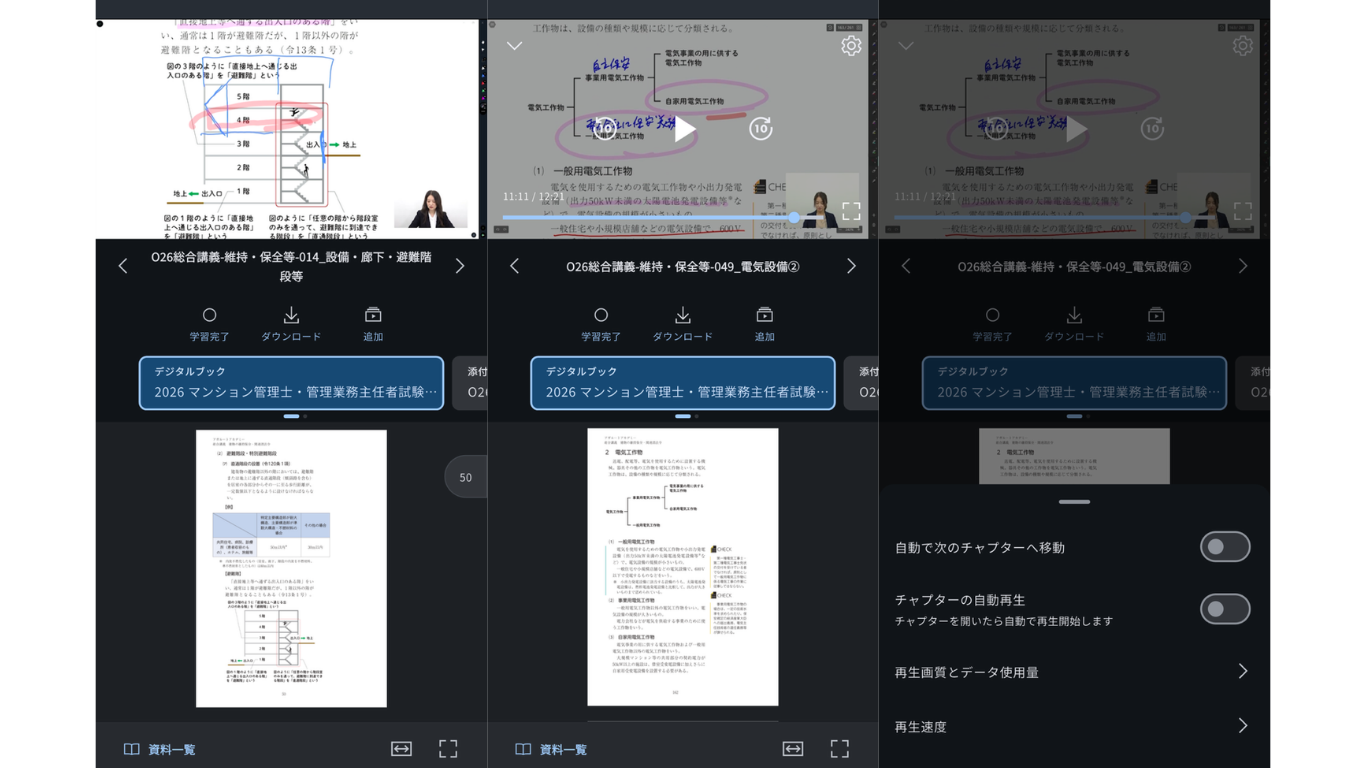Open next lesson arrow on middle screen
This screenshot has height=768, width=1366.
pos(851,266)
